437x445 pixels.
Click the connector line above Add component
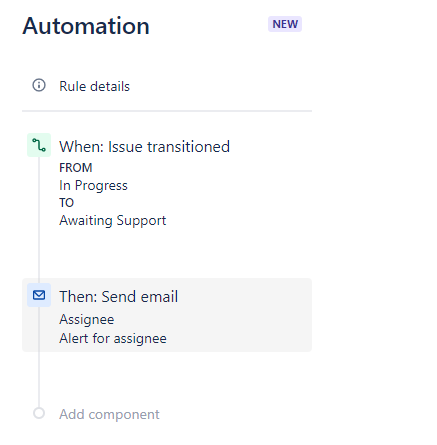click(x=39, y=379)
